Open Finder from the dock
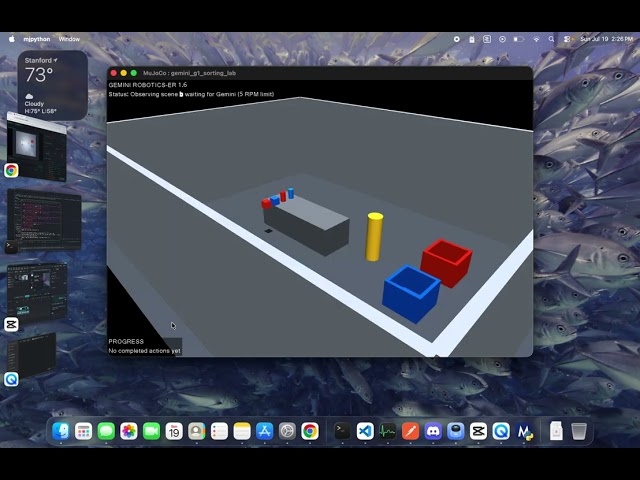 pos(61,431)
